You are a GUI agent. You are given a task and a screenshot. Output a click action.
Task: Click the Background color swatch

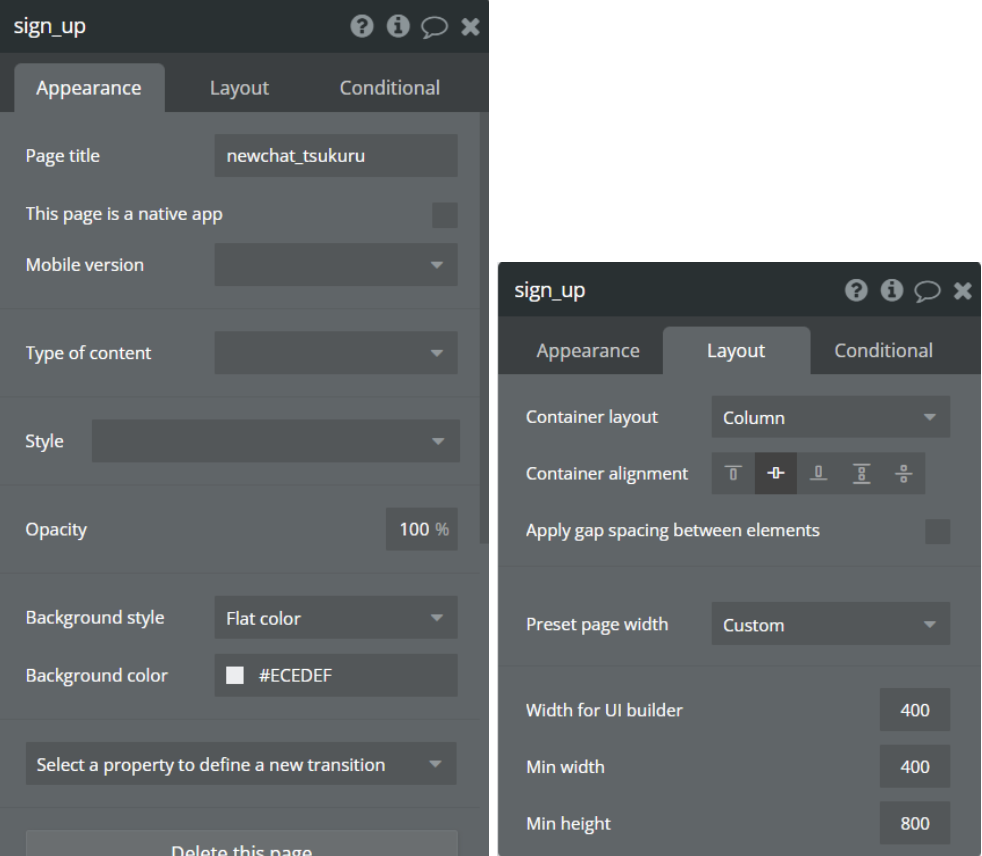pyautogui.click(x=235, y=676)
